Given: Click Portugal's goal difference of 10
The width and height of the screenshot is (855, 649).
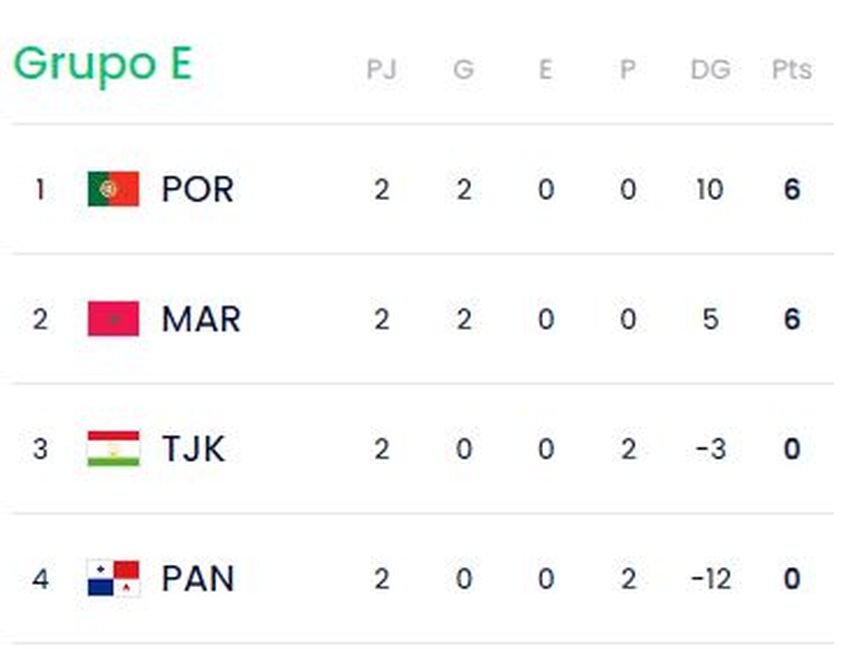Looking at the screenshot, I should pos(709,189).
